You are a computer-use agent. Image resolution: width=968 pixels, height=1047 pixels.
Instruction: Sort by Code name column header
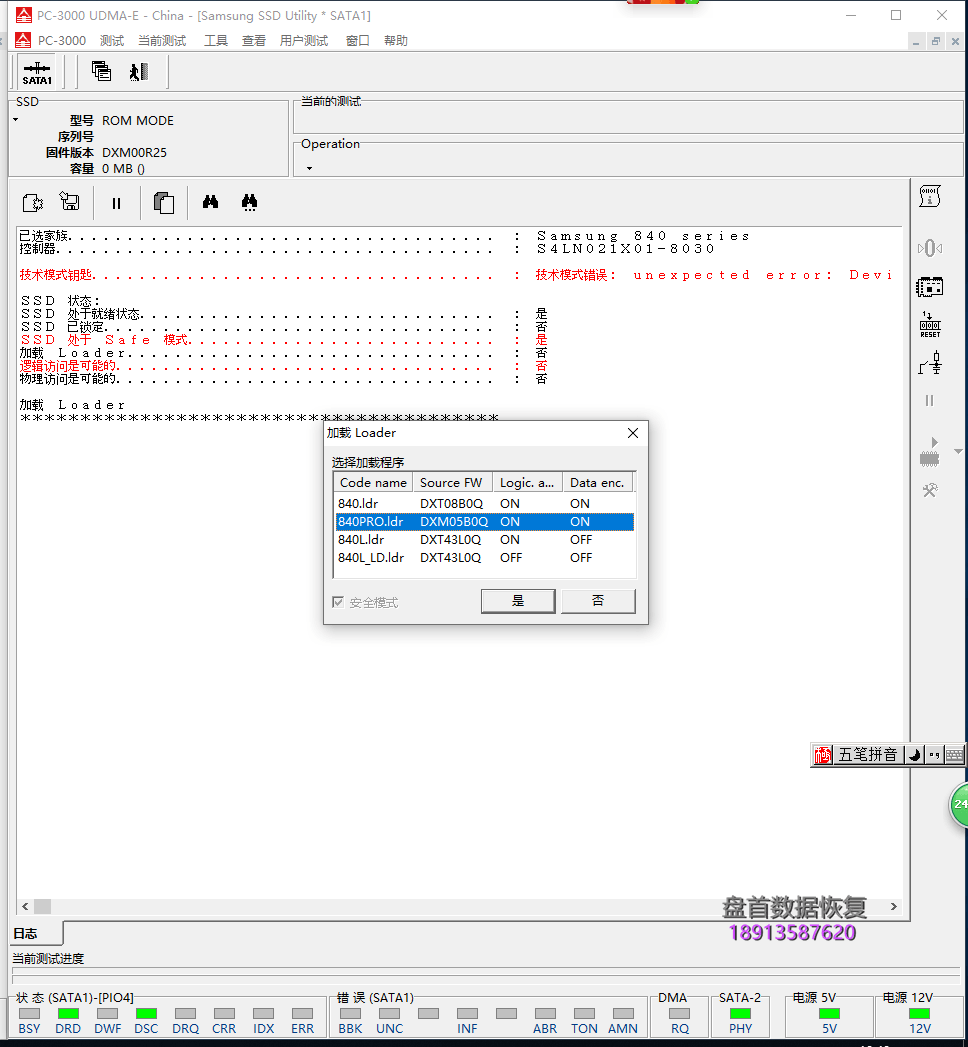pos(373,483)
